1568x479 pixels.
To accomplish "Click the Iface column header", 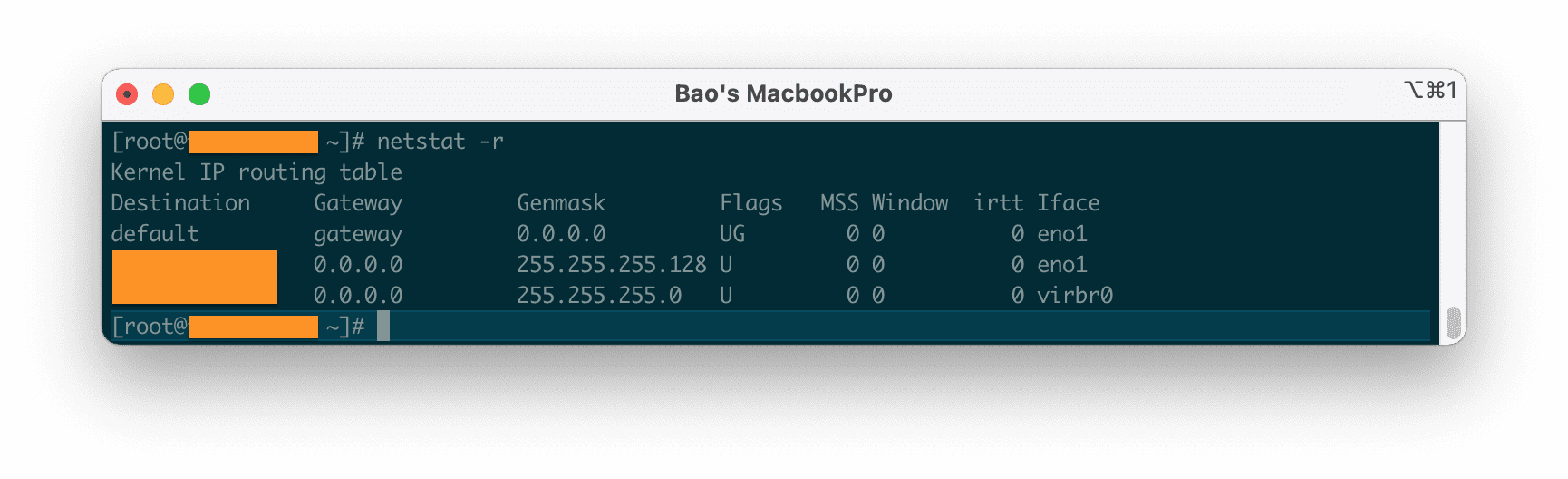I will pyautogui.click(x=1069, y=203).
